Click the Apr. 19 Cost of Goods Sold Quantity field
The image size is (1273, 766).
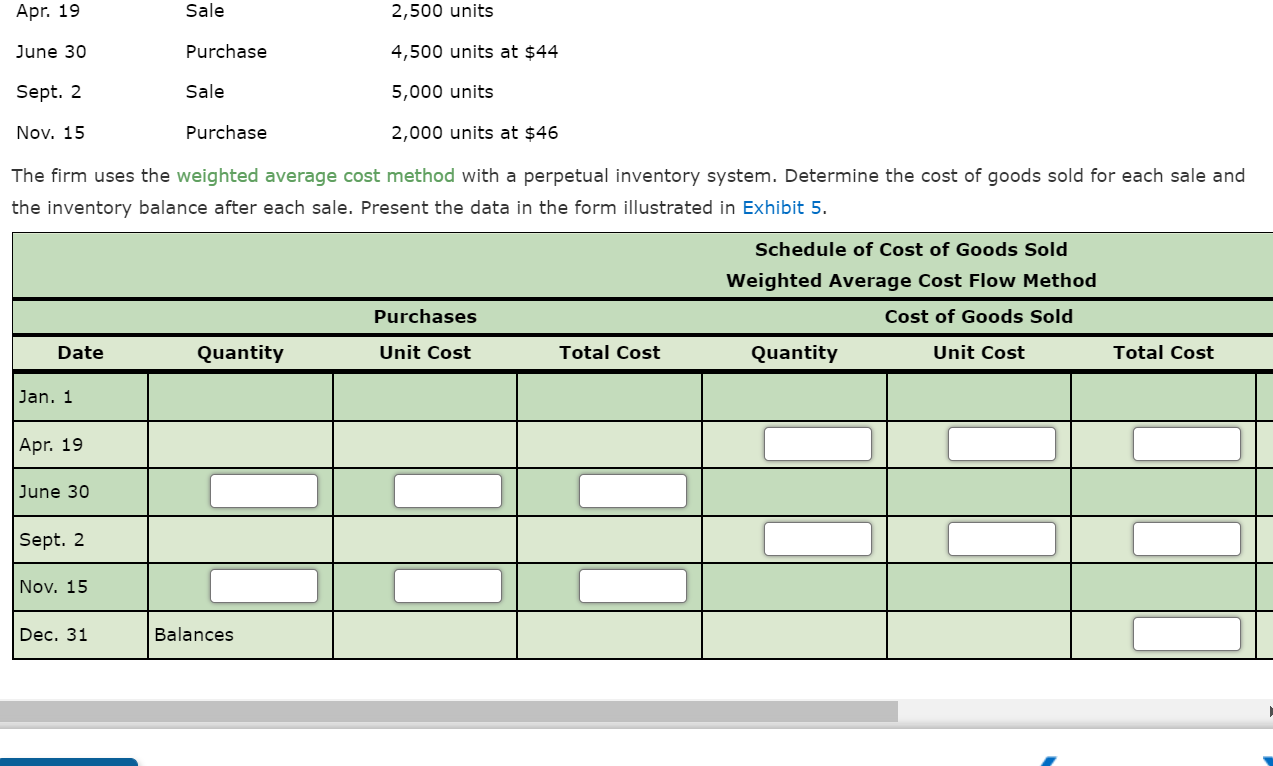[x=817, y=443]
